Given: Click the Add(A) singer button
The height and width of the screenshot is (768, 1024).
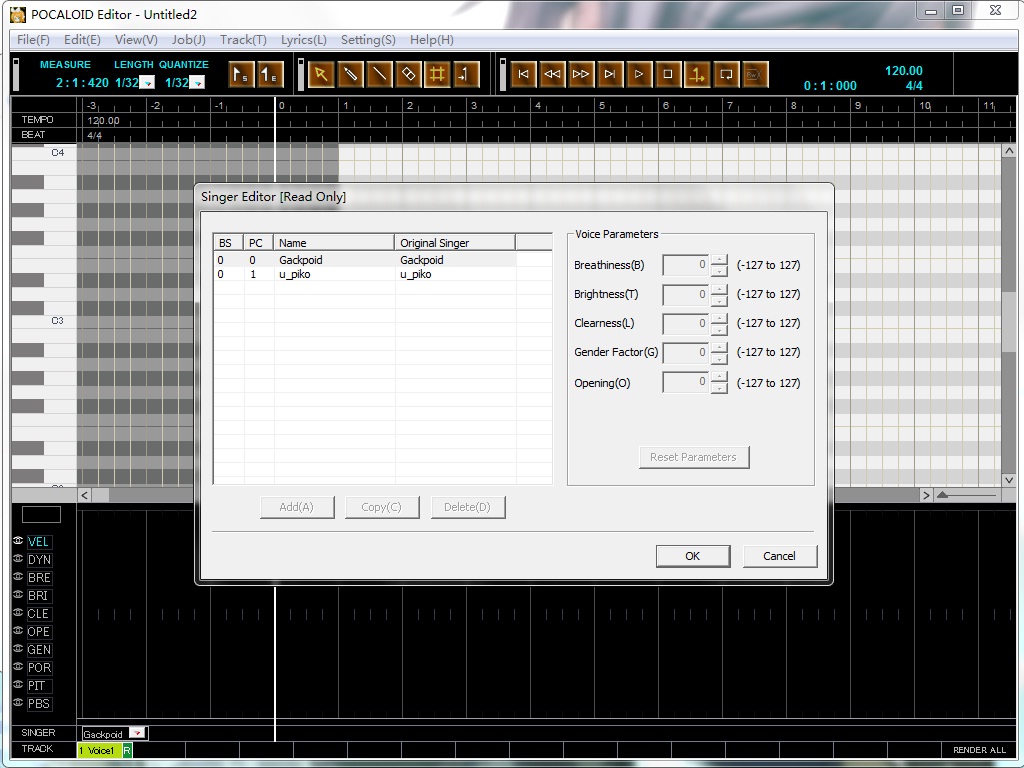Looking at the screenshot, I should tap(296, 507).
